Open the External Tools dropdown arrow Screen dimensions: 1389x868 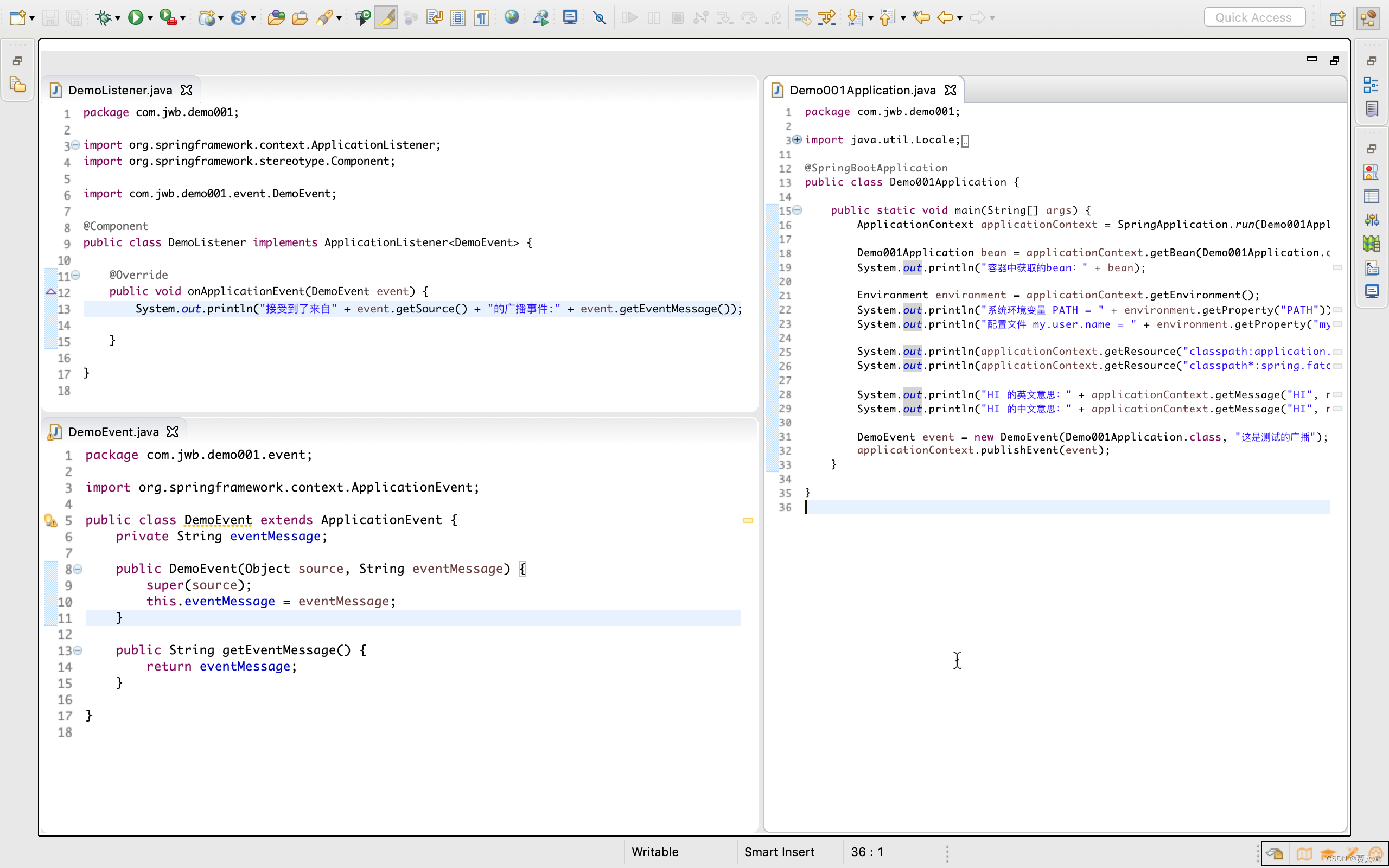[x=182, y=18]
